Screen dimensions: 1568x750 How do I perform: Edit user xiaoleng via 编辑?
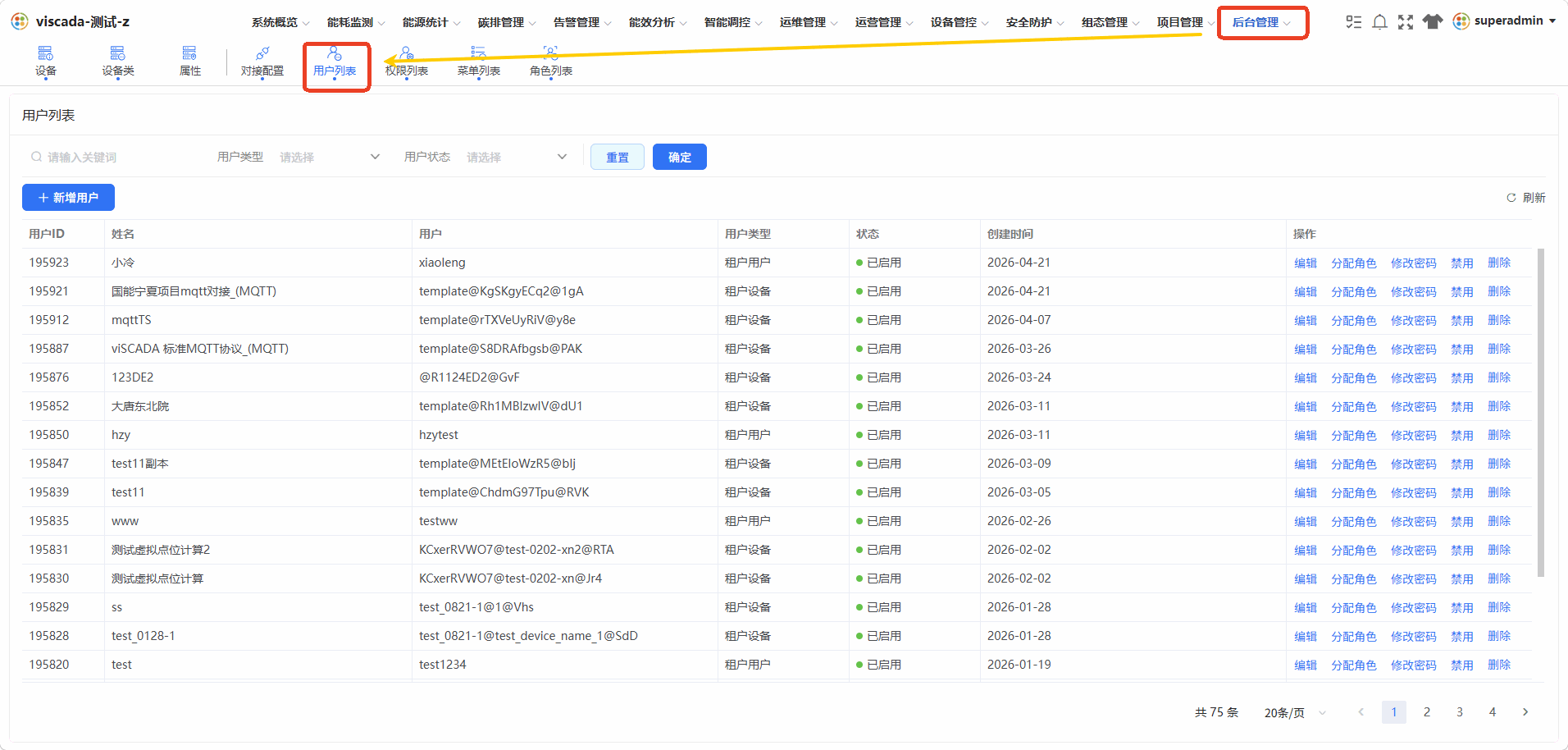point(1306,263)
